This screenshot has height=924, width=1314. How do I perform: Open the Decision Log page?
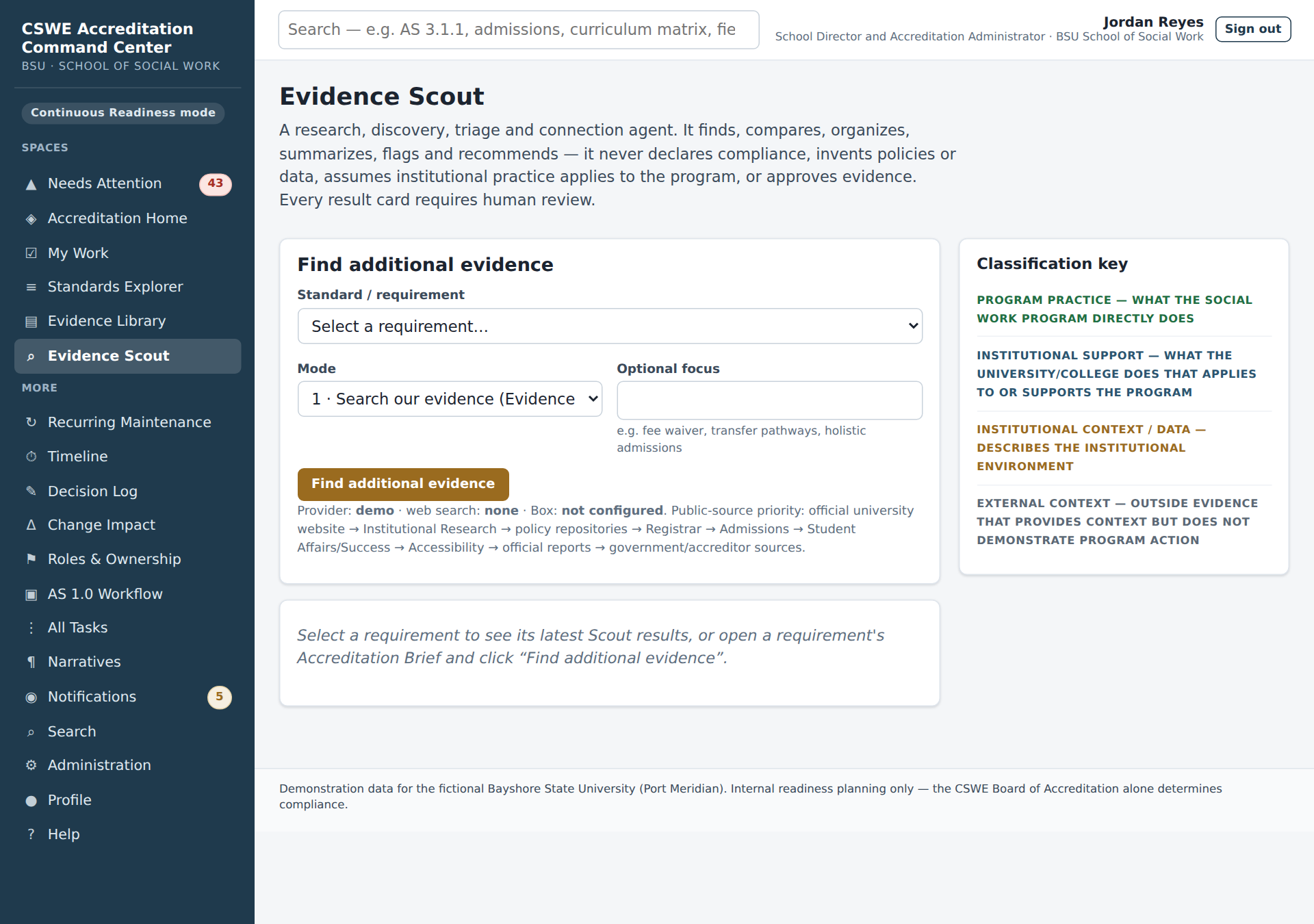[x=127, y=491]
